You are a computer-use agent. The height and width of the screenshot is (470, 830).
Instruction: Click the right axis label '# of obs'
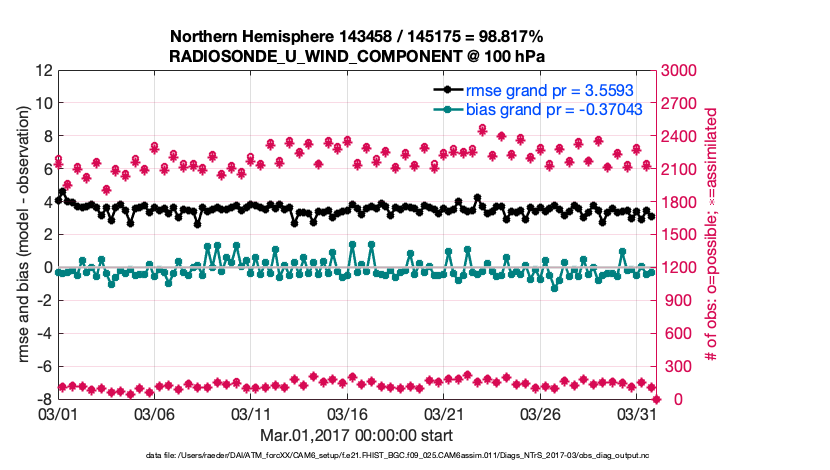tap(712, 235)
